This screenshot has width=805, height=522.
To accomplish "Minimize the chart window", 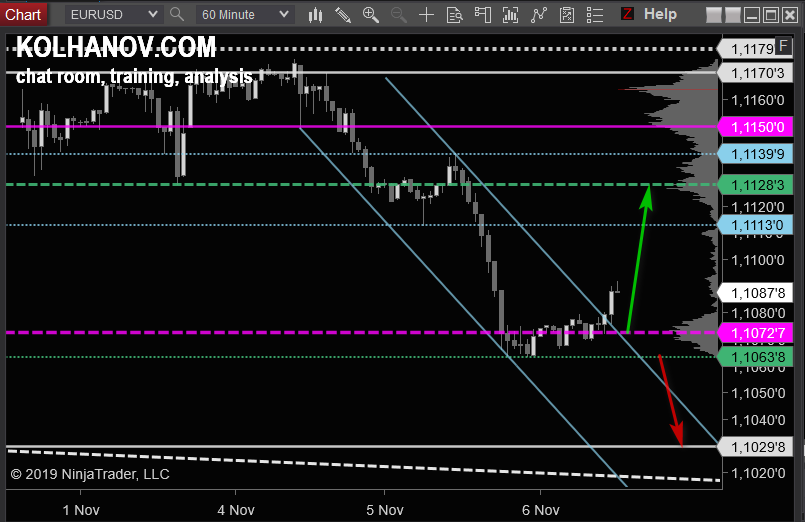I will click(752, 15).
